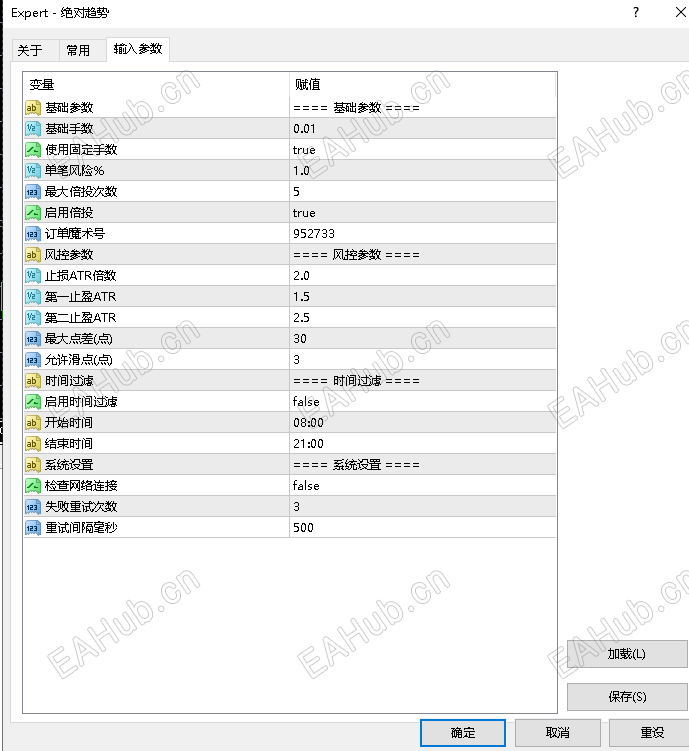Click the string icon beside 结束时间

coord(33,444)
